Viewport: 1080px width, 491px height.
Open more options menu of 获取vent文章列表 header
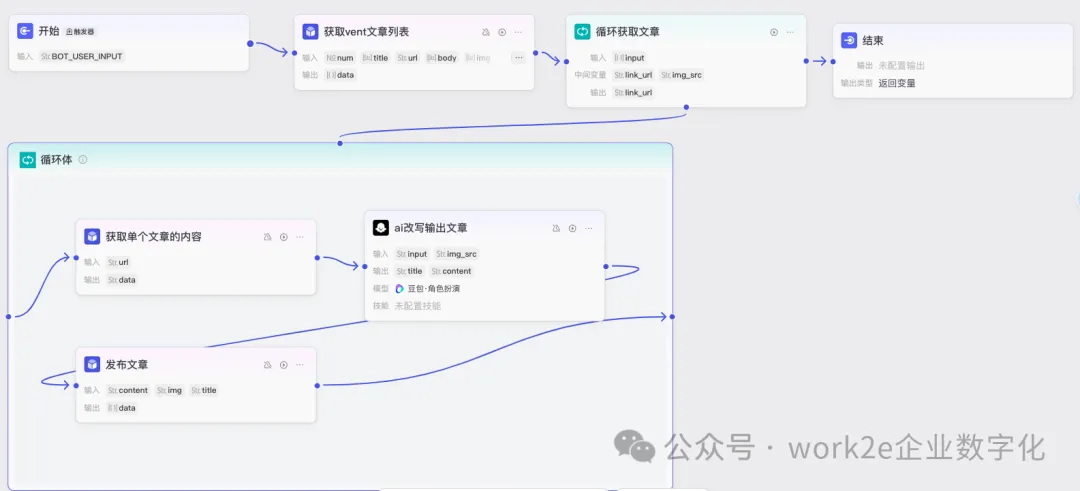click(518, 32)
